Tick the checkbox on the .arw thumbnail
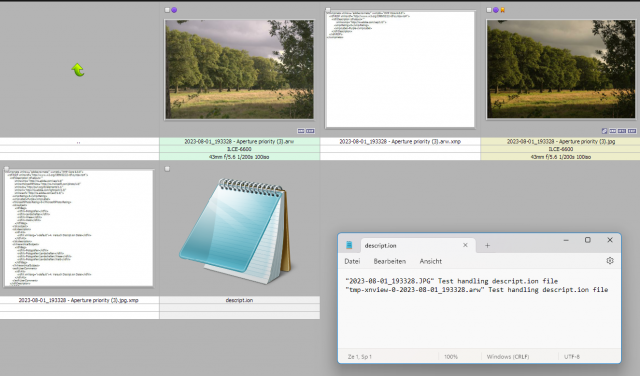Screen dimensions: 640x376 click(x=167, y=10)
